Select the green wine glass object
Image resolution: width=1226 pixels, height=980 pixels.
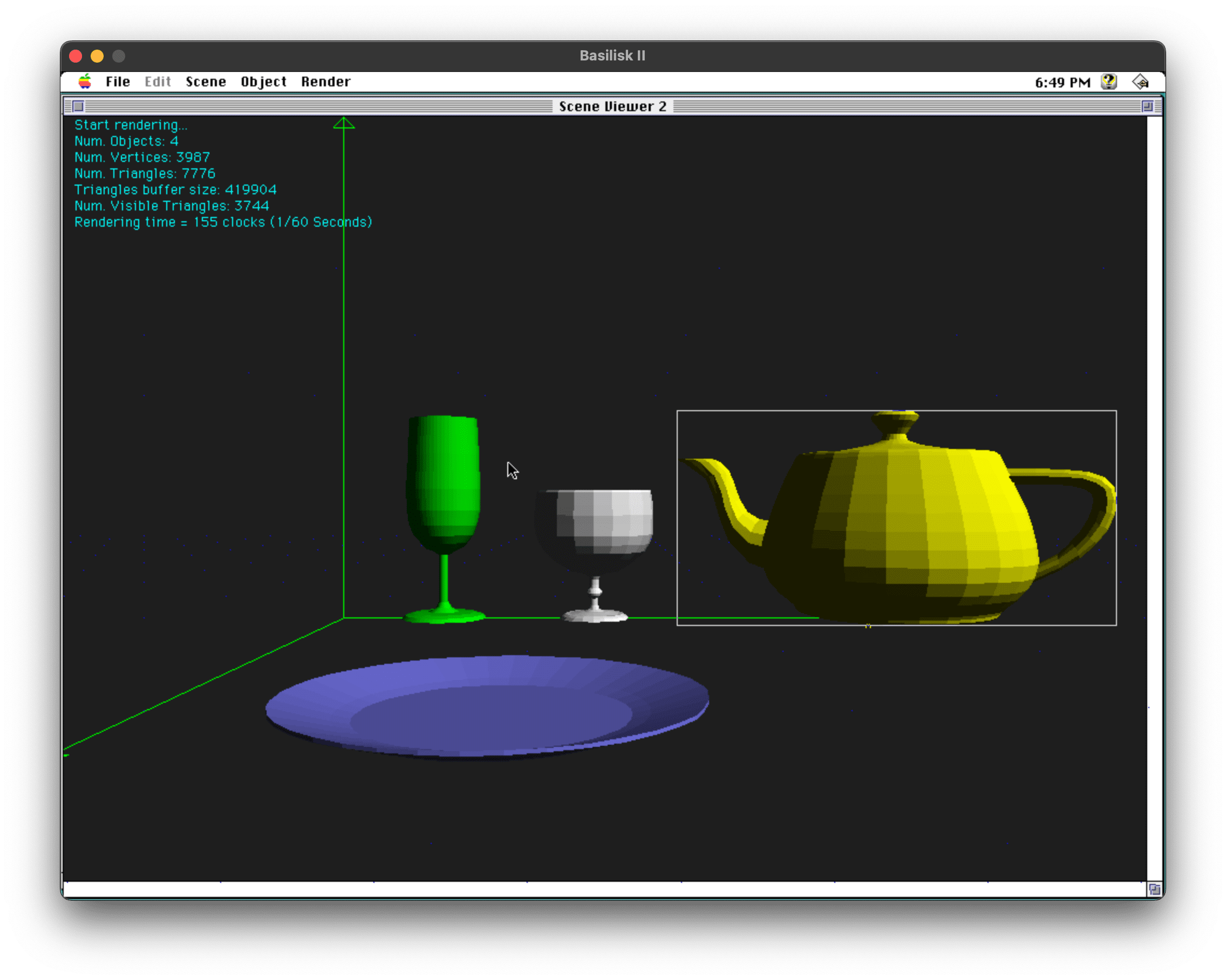444,519
